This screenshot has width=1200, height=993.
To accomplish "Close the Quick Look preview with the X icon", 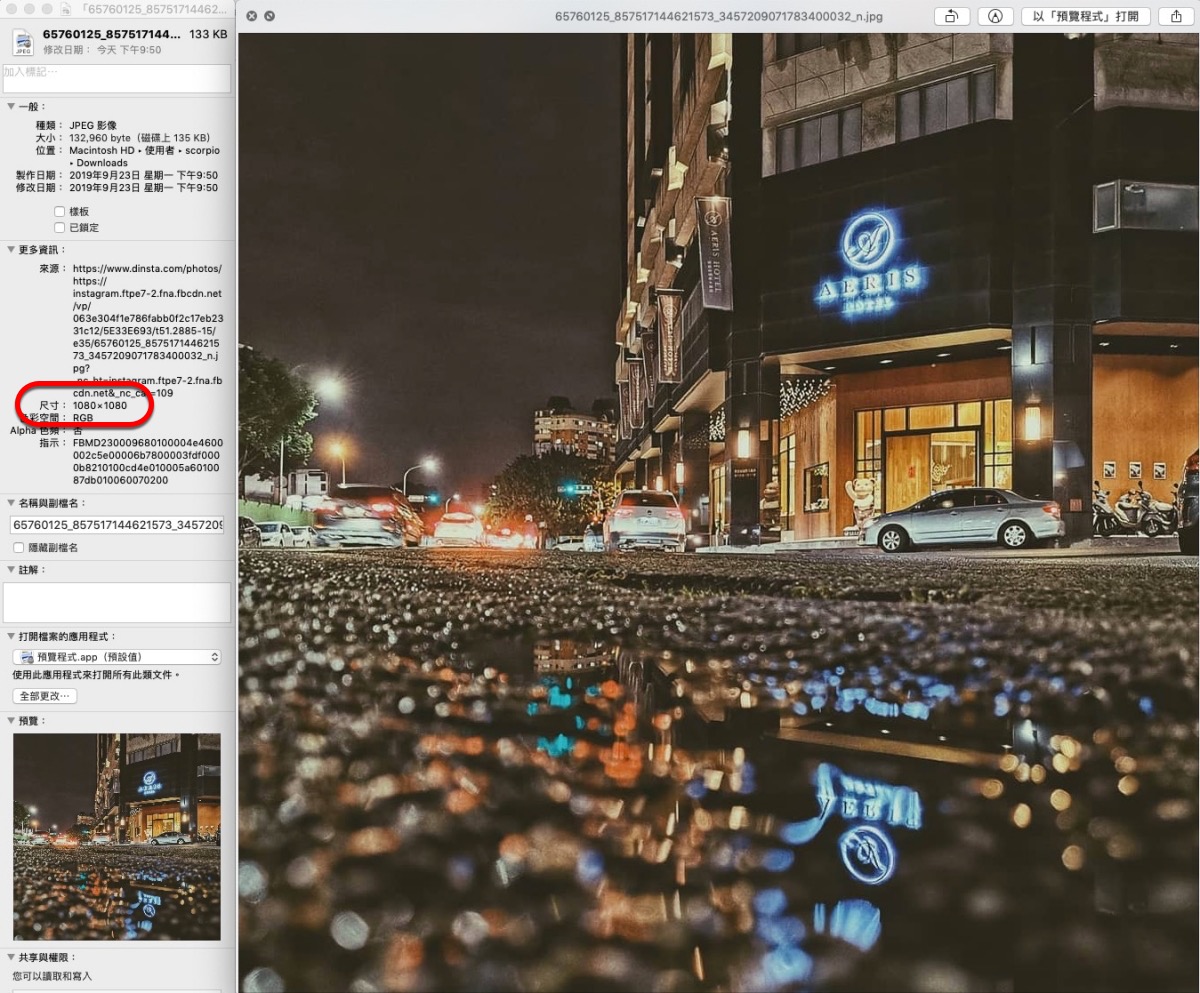I will [x=251, y=16].
